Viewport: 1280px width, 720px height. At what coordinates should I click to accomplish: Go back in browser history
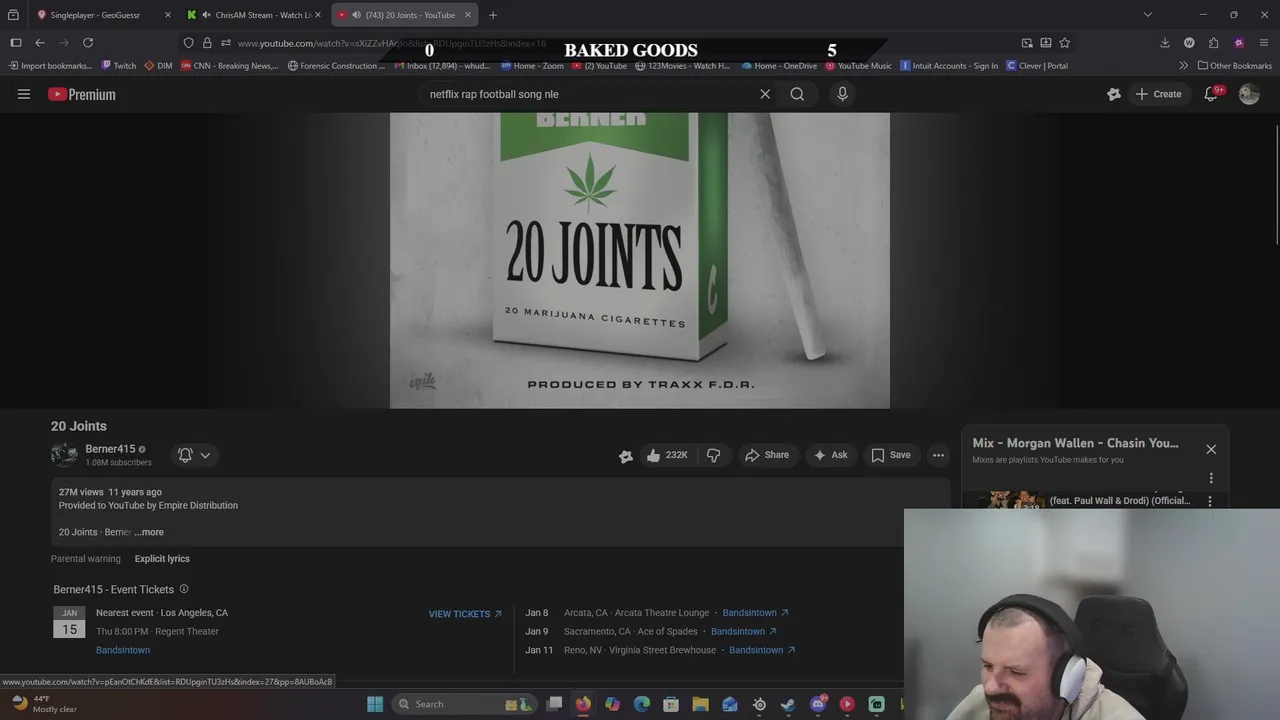pyautogui.click(x=40, y=43)
